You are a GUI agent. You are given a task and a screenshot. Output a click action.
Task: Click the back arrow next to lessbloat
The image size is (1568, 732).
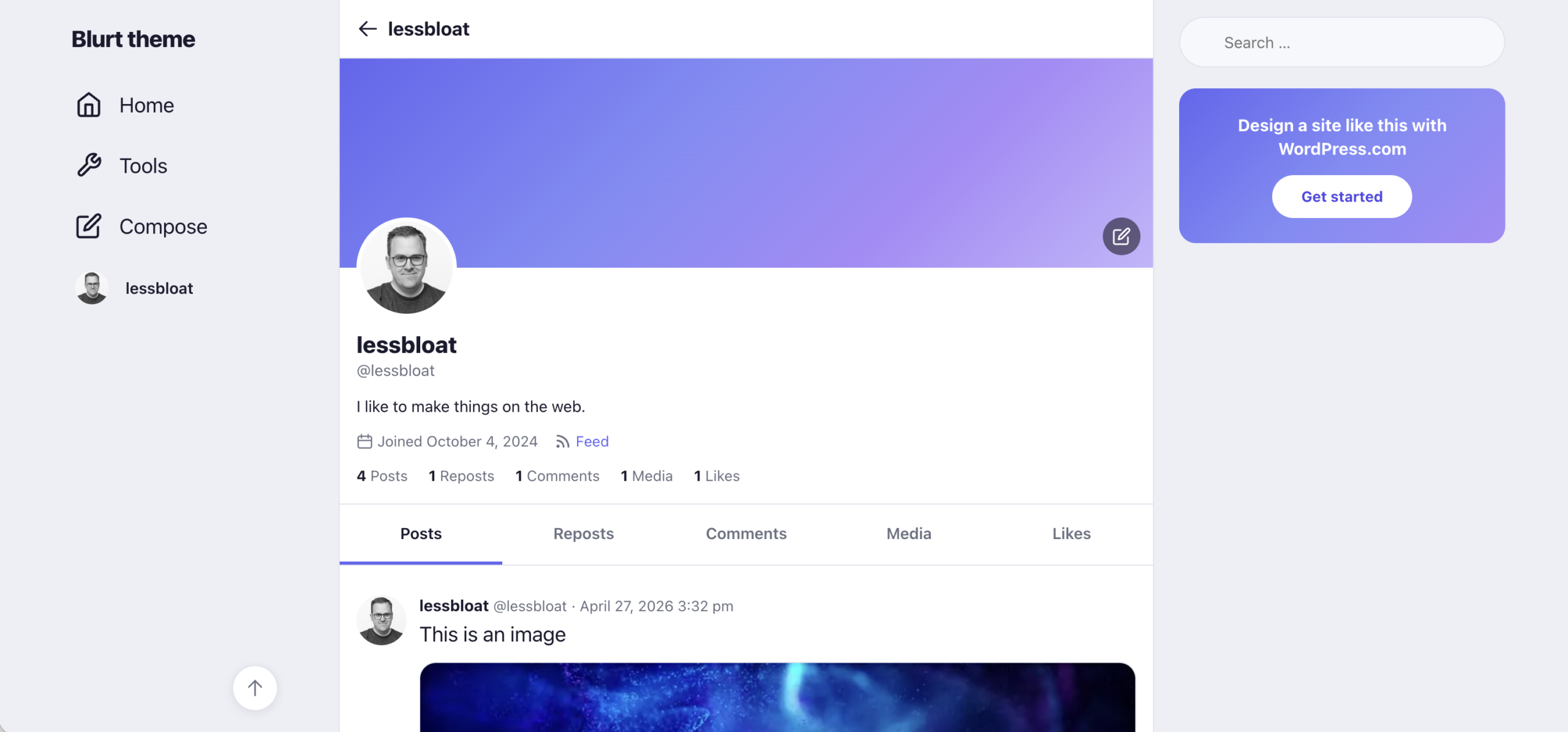367,29
